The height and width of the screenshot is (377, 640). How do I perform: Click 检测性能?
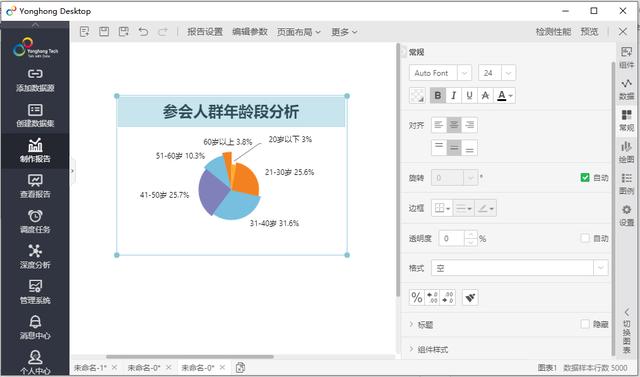[x=553, y=32]
